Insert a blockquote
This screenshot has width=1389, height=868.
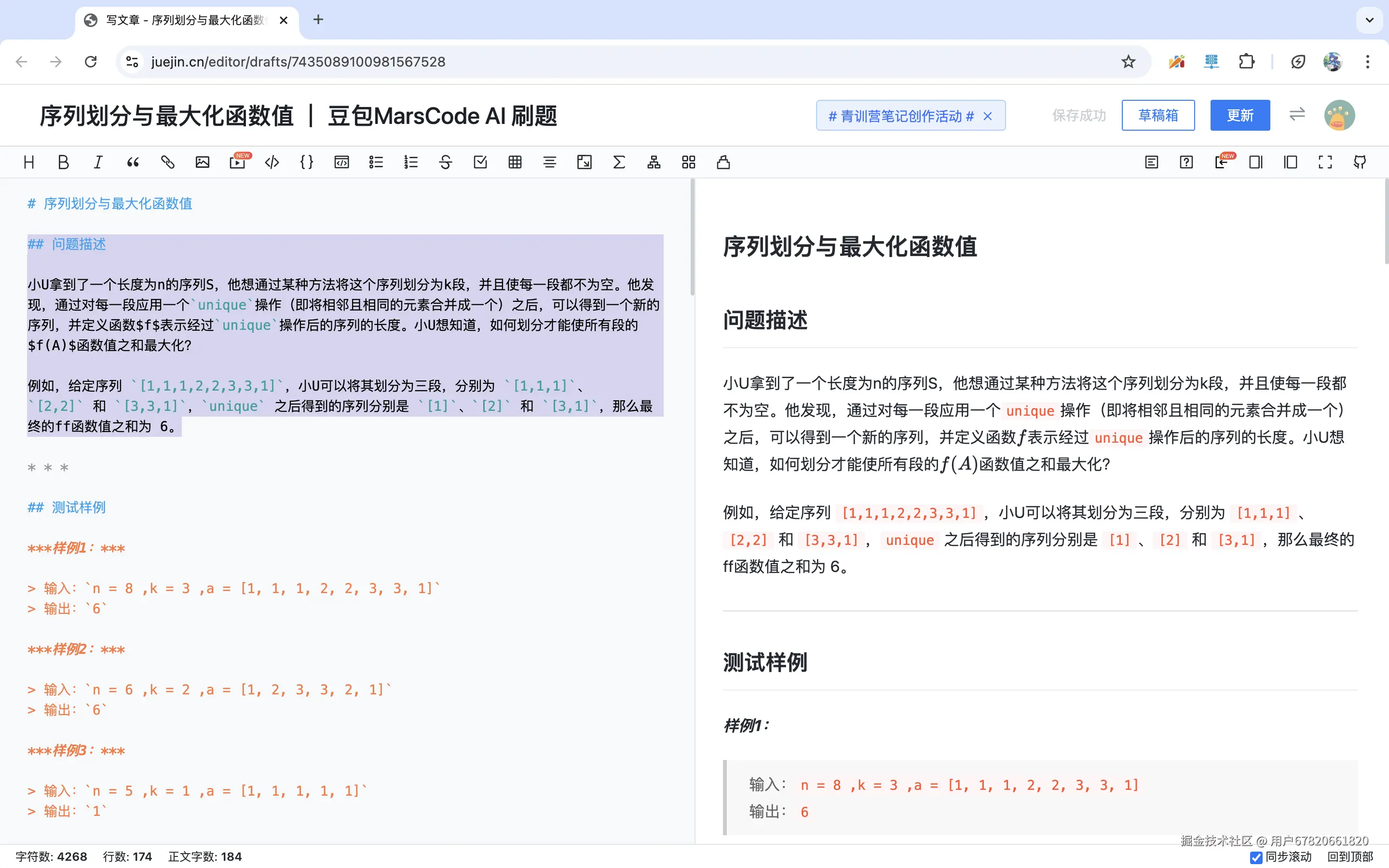(133, 163)
